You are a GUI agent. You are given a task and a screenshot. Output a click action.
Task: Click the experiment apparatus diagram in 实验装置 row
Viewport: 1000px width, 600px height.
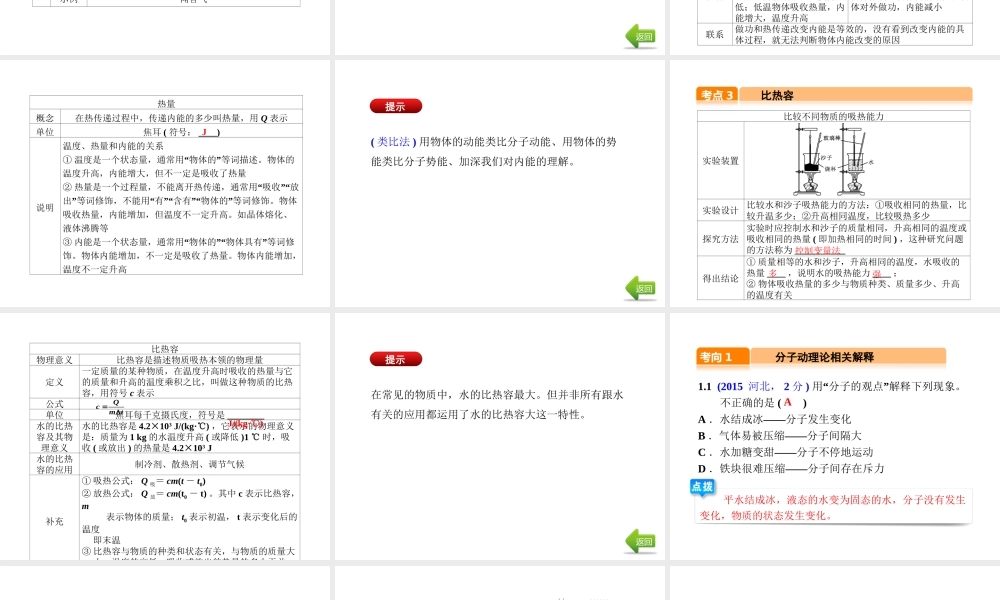tap(834, 161)
